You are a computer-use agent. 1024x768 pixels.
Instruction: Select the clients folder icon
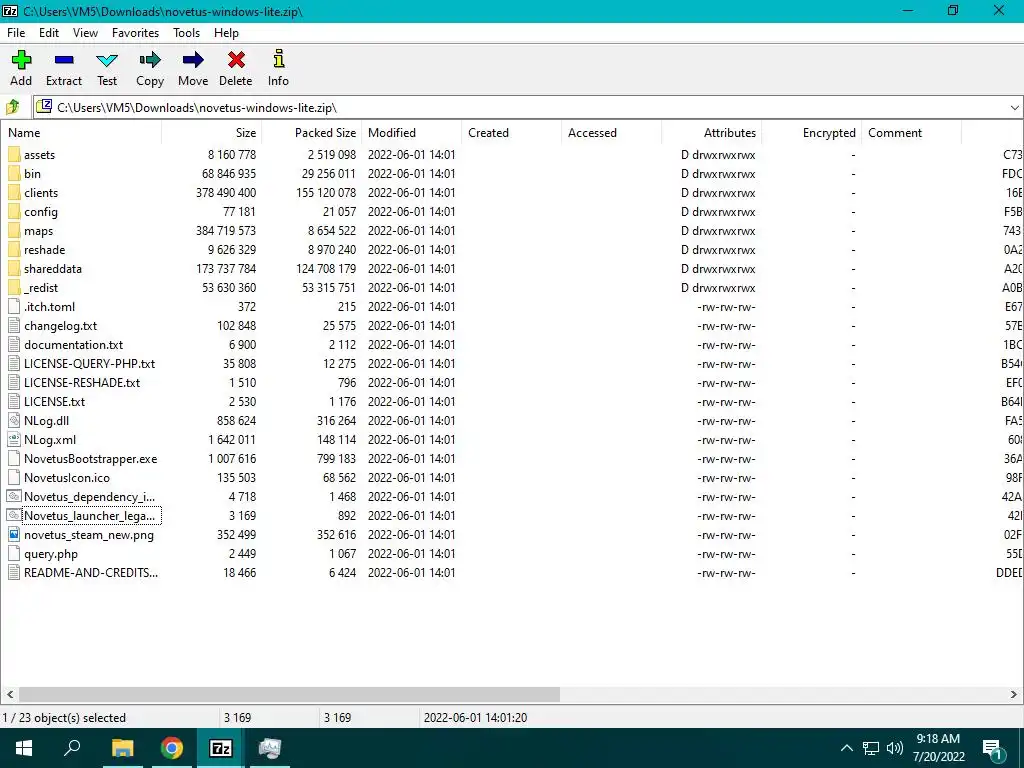coord(14,193)
